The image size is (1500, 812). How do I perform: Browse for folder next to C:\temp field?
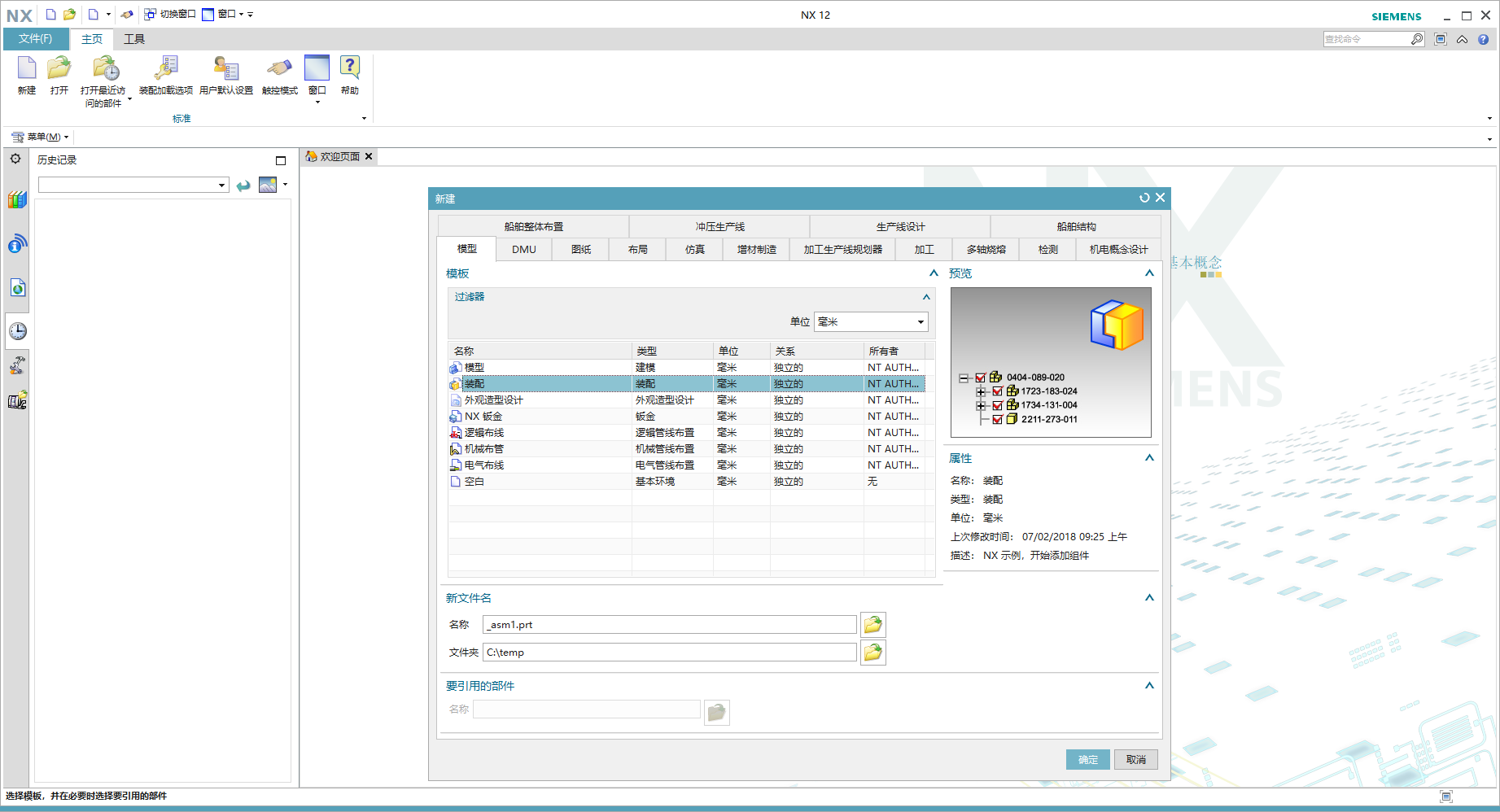pos(873,652)
